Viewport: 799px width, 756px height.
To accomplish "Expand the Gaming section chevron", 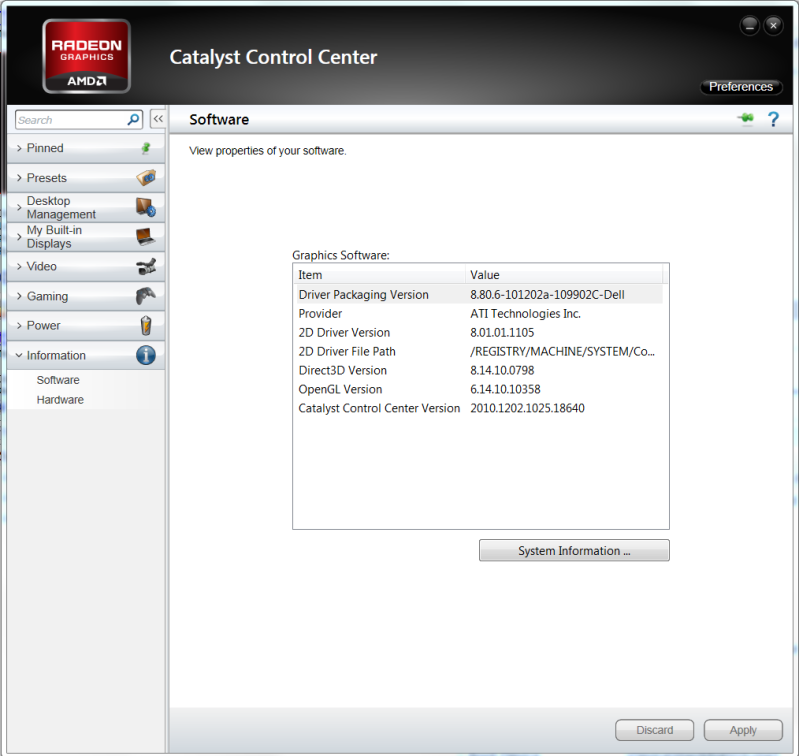I will tap(19, 296).
